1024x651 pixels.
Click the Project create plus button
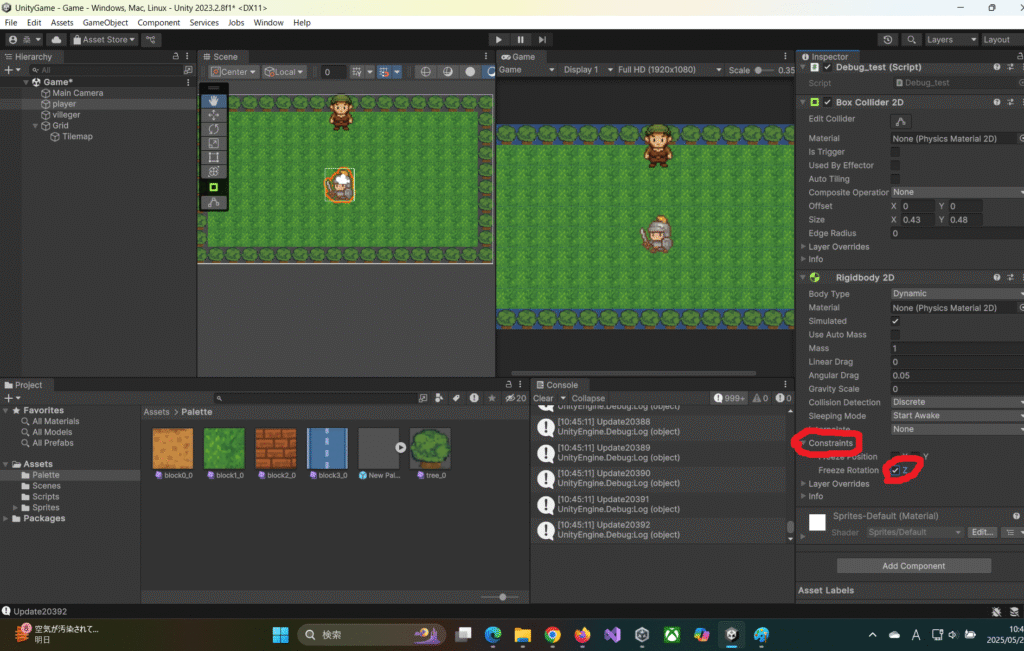8,398
